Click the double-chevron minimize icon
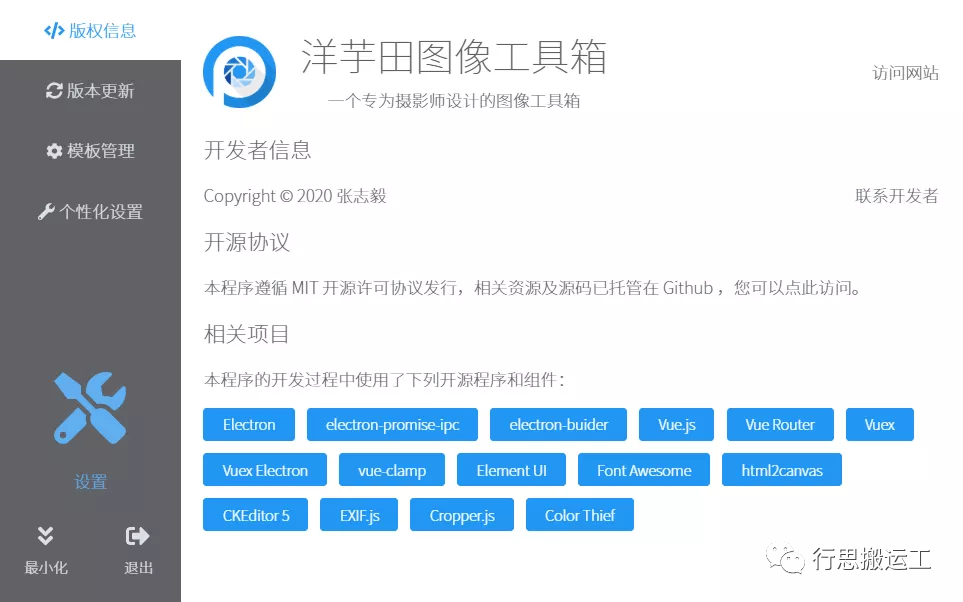Image resolution: width=963 pixels, height=602 pixels. tap(45, 536)
